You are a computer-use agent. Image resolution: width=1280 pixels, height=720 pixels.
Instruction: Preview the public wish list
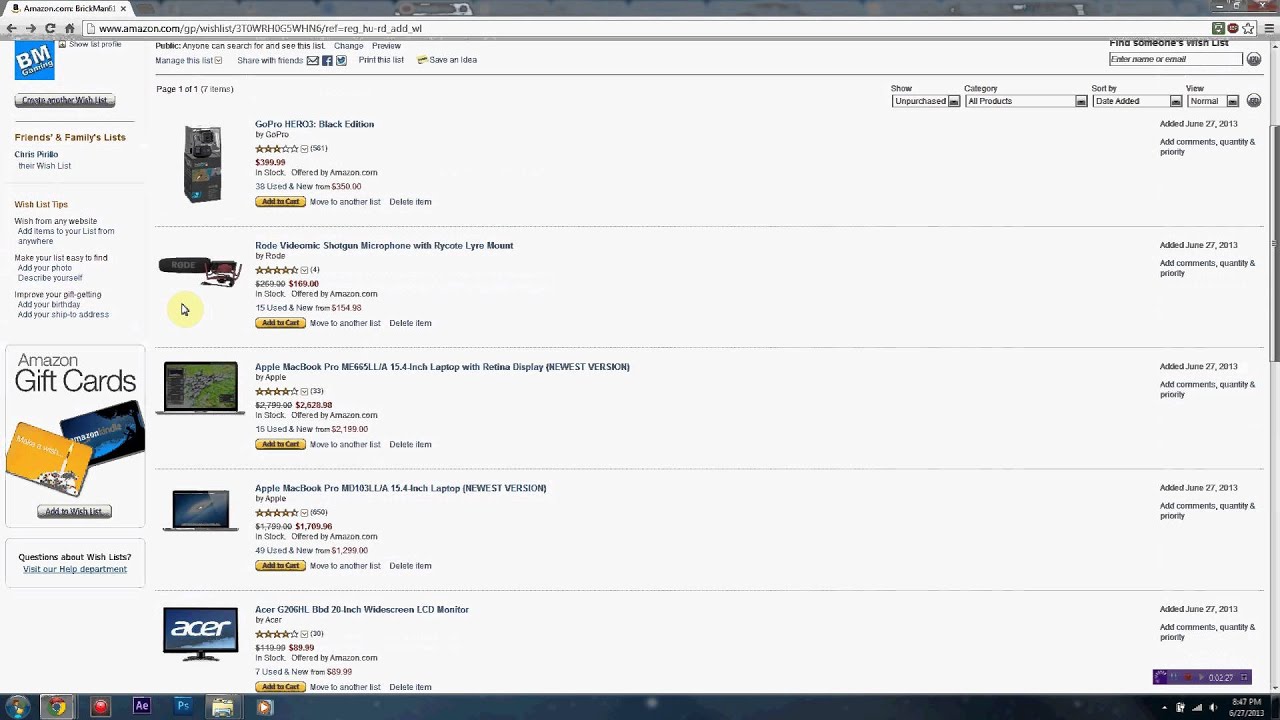386,46
